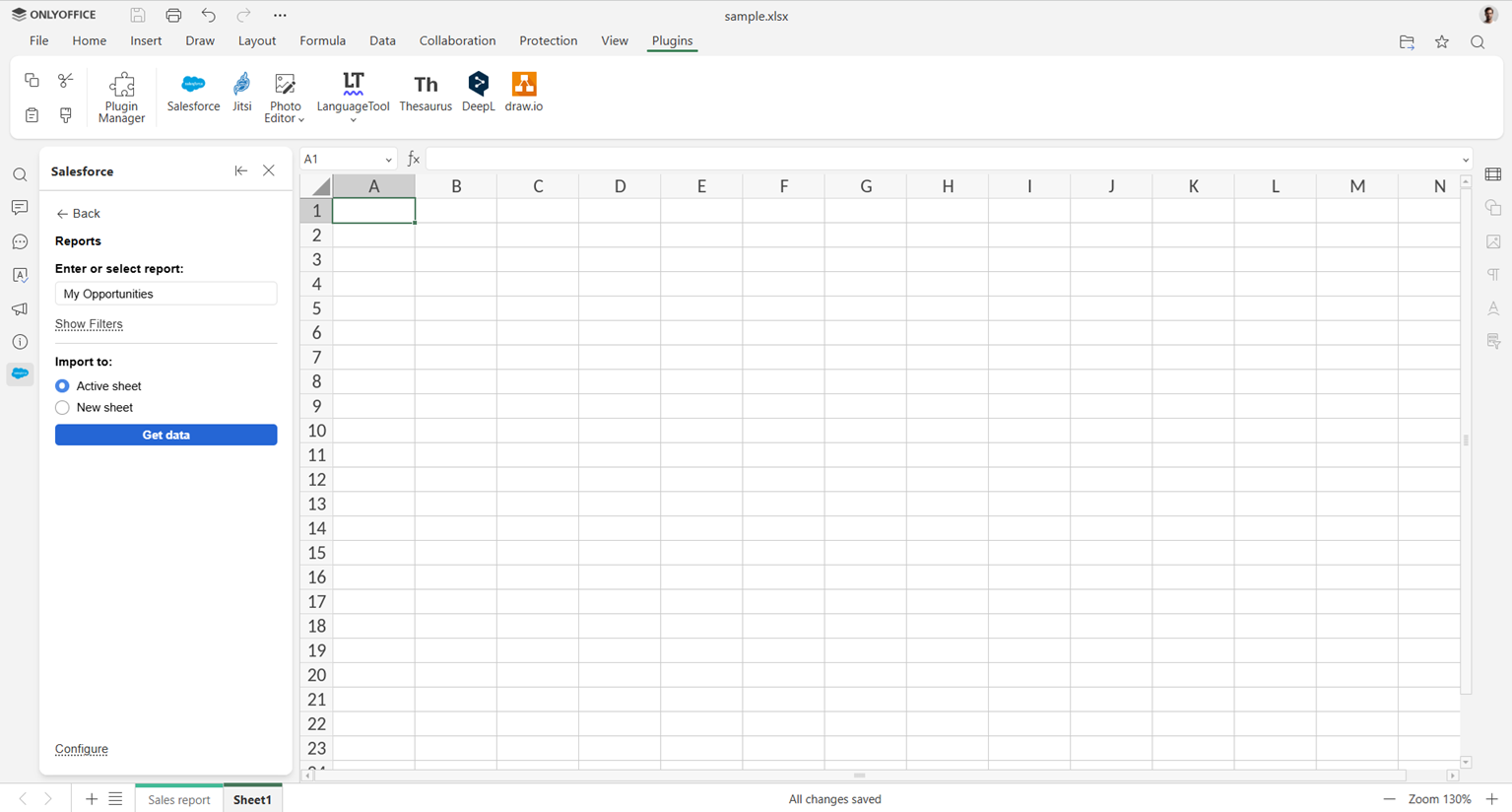This screenshot has height=812, width=1512.
Task: Open the Thesaurus plugin
Action: [426, 94]
